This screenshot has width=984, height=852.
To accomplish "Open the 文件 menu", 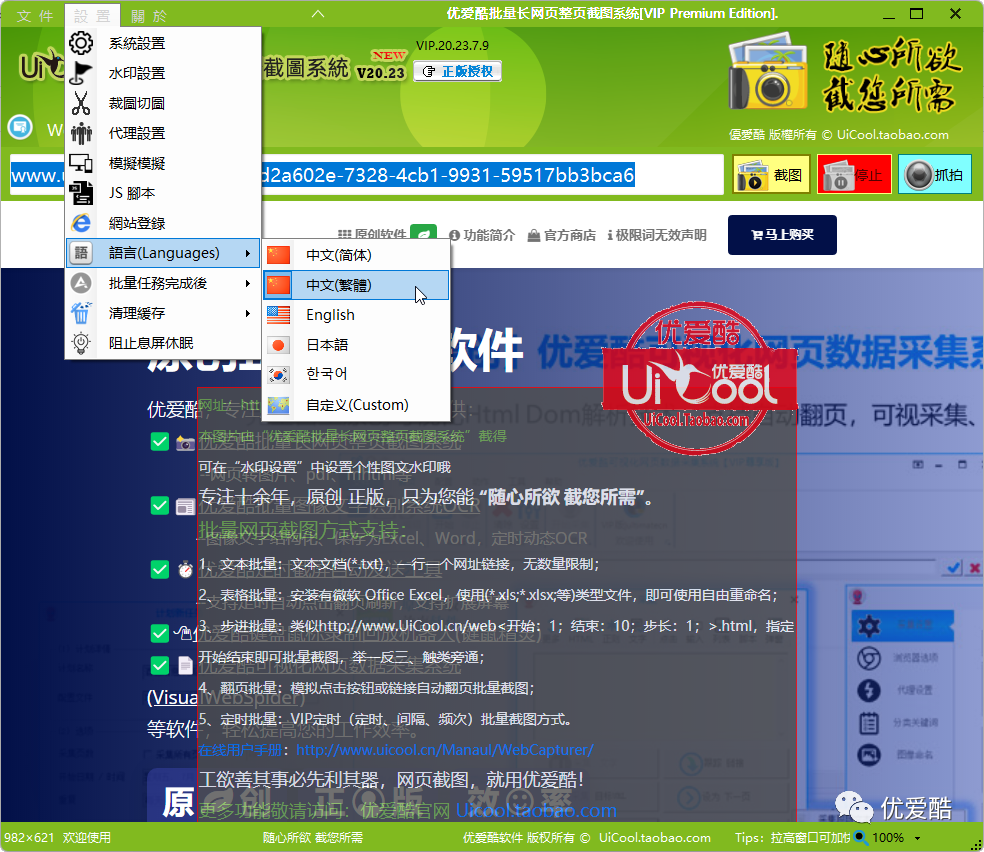I will pos(35,16).
